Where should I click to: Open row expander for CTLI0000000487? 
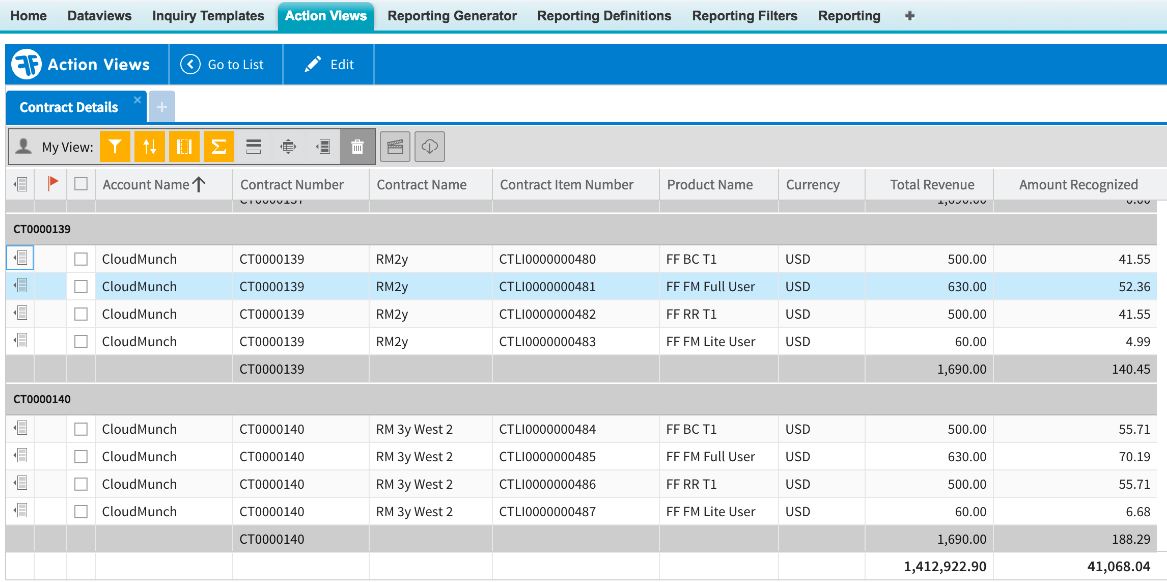[21, 512]
